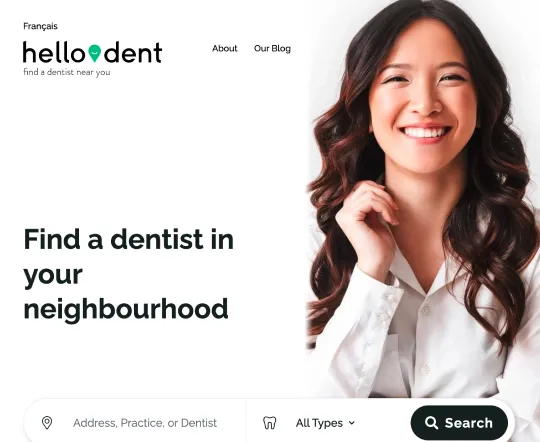Open the All Types dropdown
The width and height of the screenshot is (540, 442).
325,423
